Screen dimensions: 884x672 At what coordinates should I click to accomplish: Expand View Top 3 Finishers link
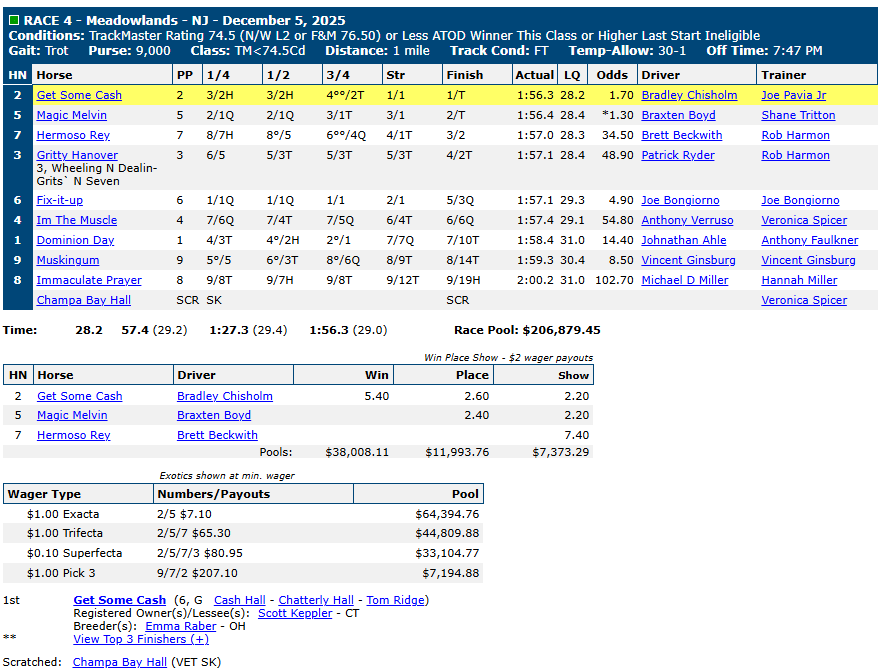pyautogui.click(x=140, y=639)
